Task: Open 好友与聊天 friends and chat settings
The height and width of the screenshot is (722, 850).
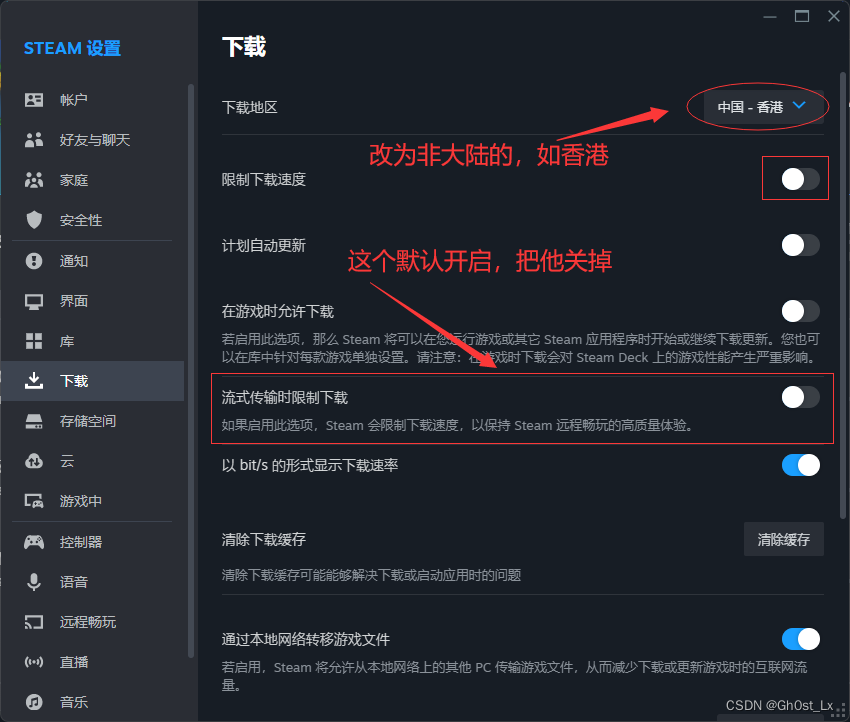Action: pos(35,139)
